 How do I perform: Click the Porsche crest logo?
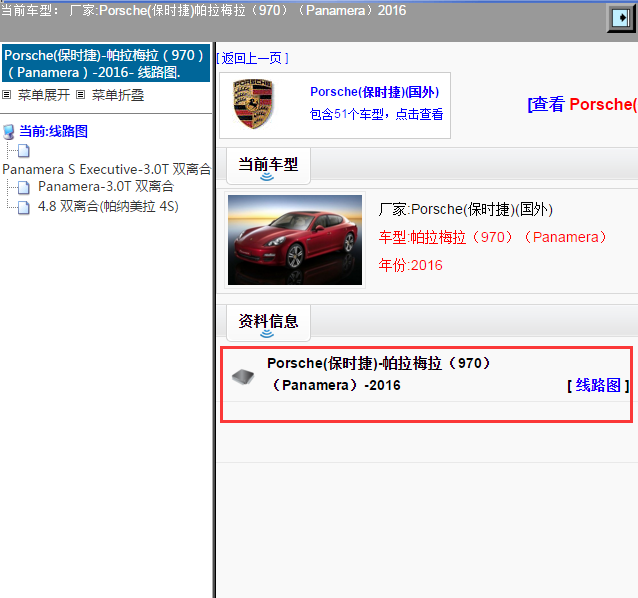pos(253,104)
